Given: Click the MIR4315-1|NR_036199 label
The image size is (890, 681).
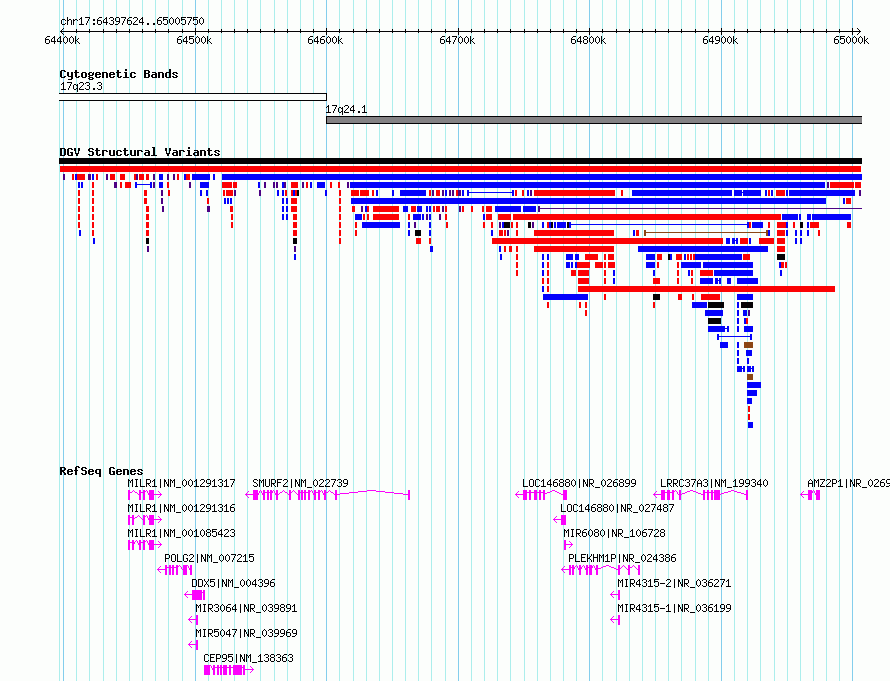Looking at the screenshot, I should (674, 608).
